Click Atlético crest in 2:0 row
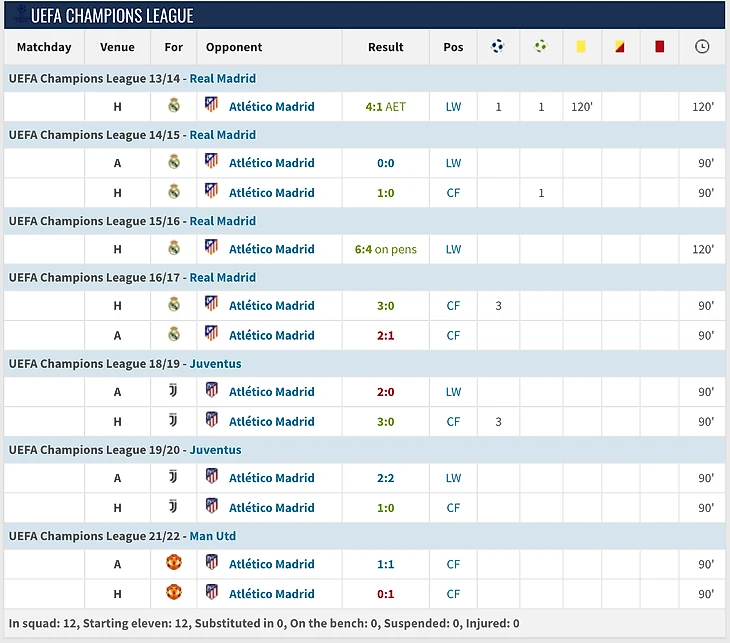Viewport: 730px width, 643px height. point(211,390)
